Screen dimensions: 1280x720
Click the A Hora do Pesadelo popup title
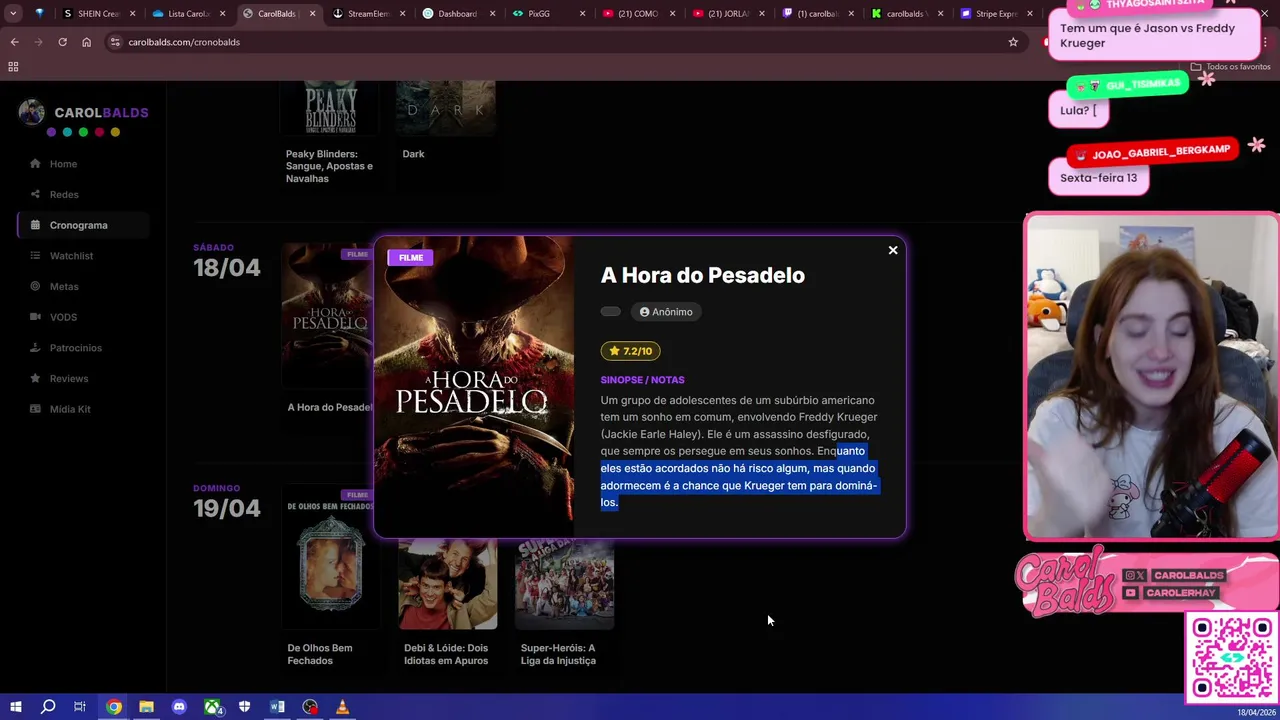click(702, 275)
